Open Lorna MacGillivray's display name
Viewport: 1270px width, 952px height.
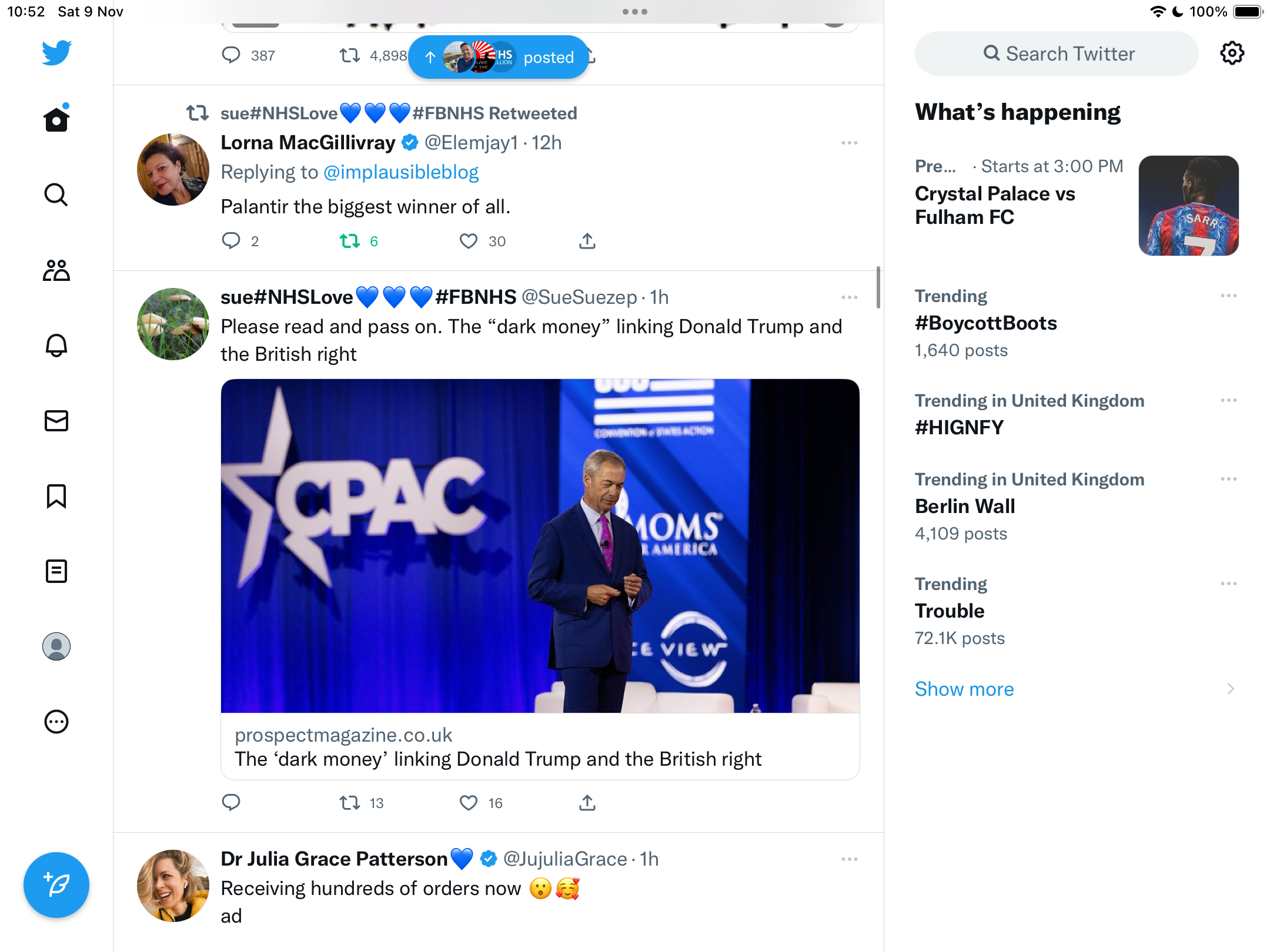click(x=308, y=143)
